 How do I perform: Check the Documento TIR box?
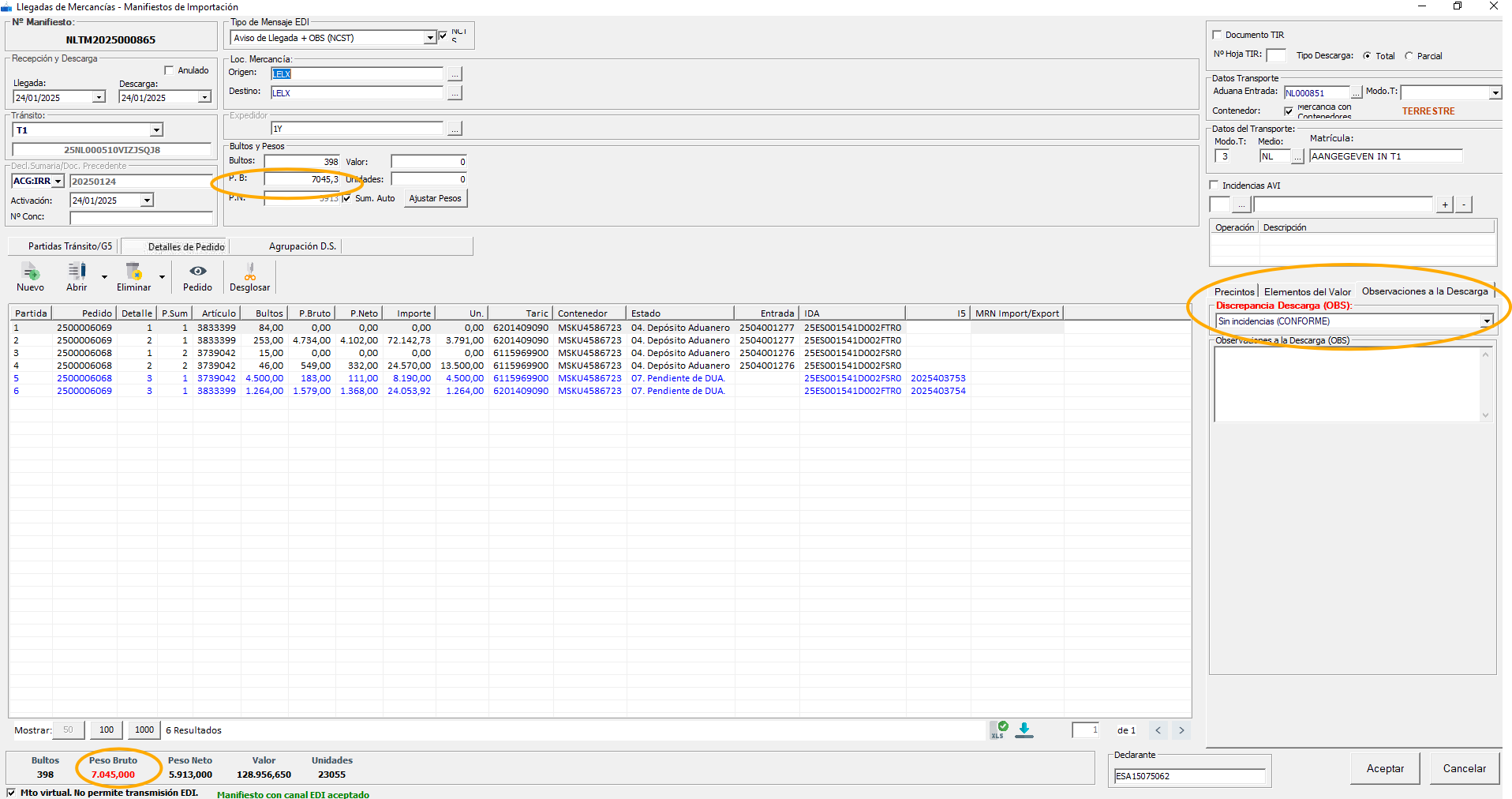pos(1217,35)
